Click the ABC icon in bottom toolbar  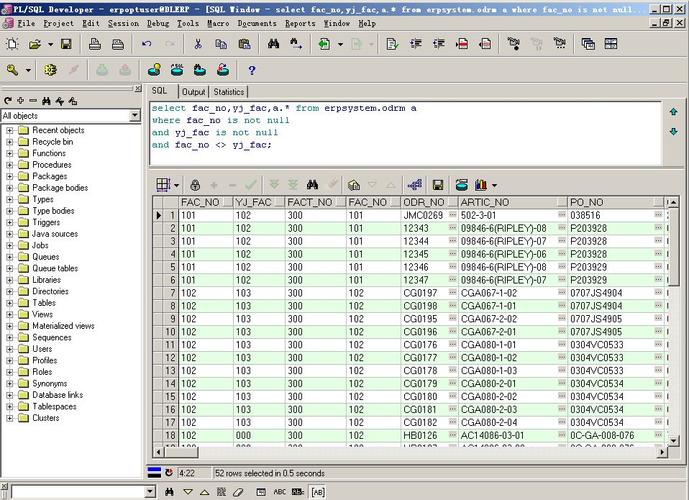pyautogui.click(x=279, y=492)
